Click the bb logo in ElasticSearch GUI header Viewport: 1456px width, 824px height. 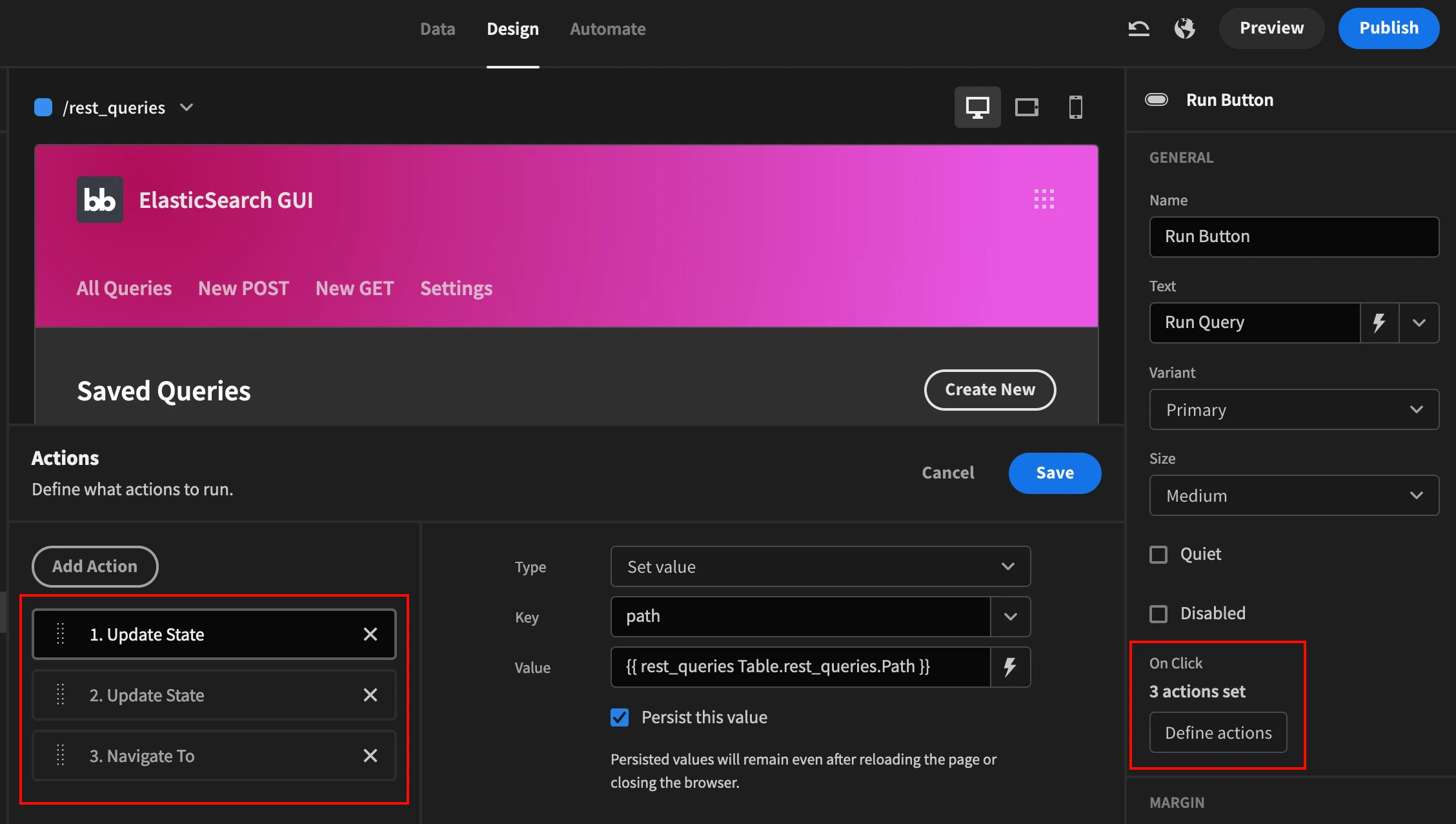point(100,200)
